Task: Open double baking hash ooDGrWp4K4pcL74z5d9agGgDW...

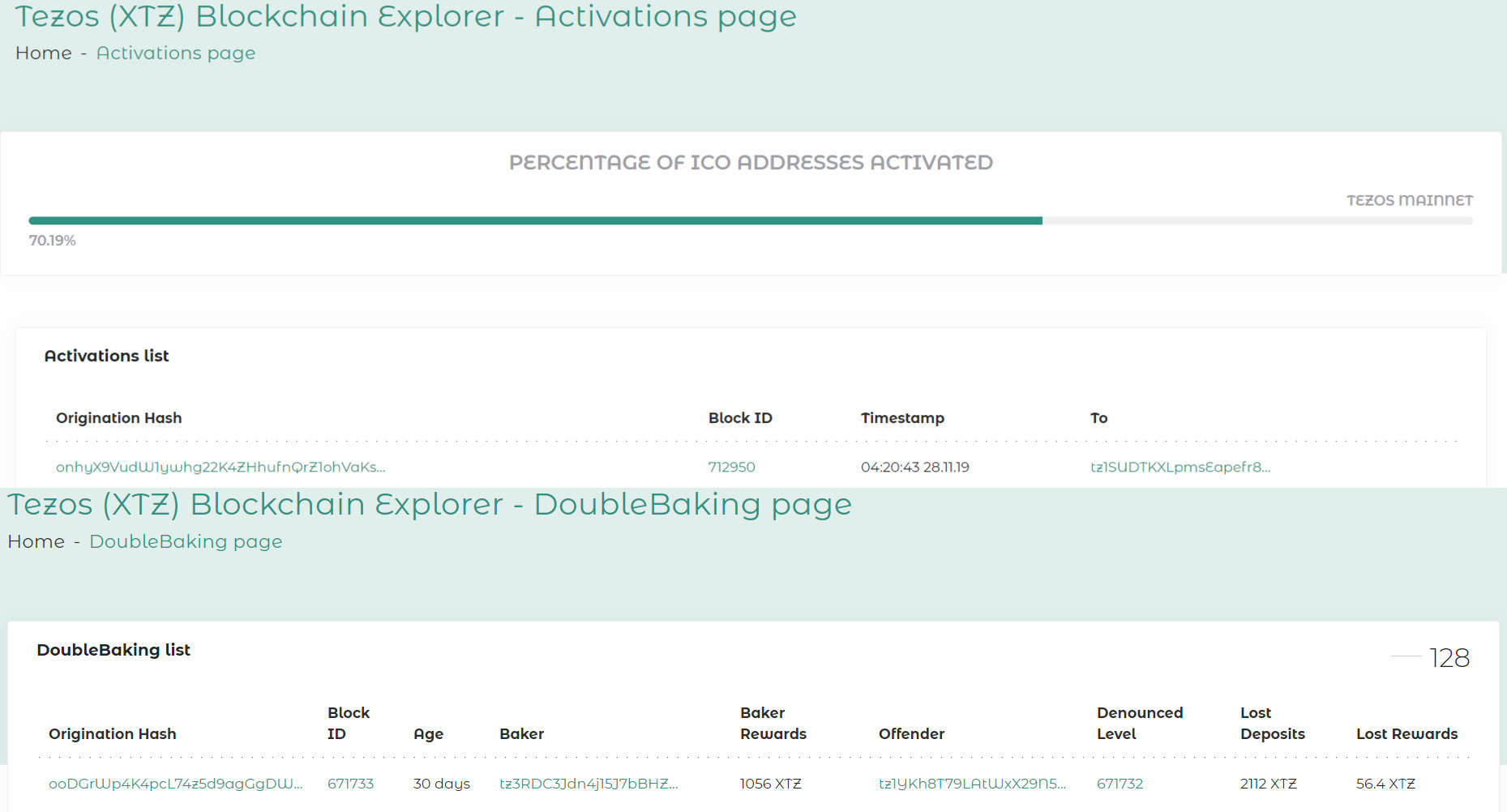Action: [175, 784]
